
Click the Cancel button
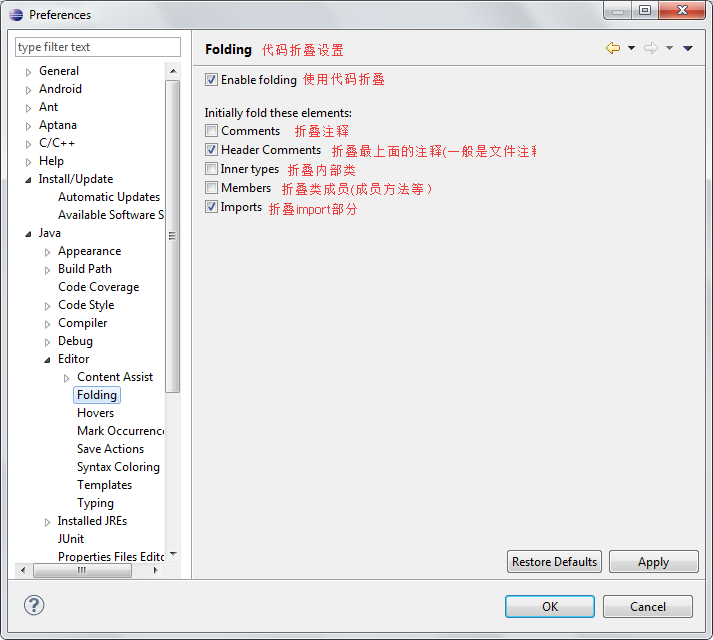(x=648, y=606)
